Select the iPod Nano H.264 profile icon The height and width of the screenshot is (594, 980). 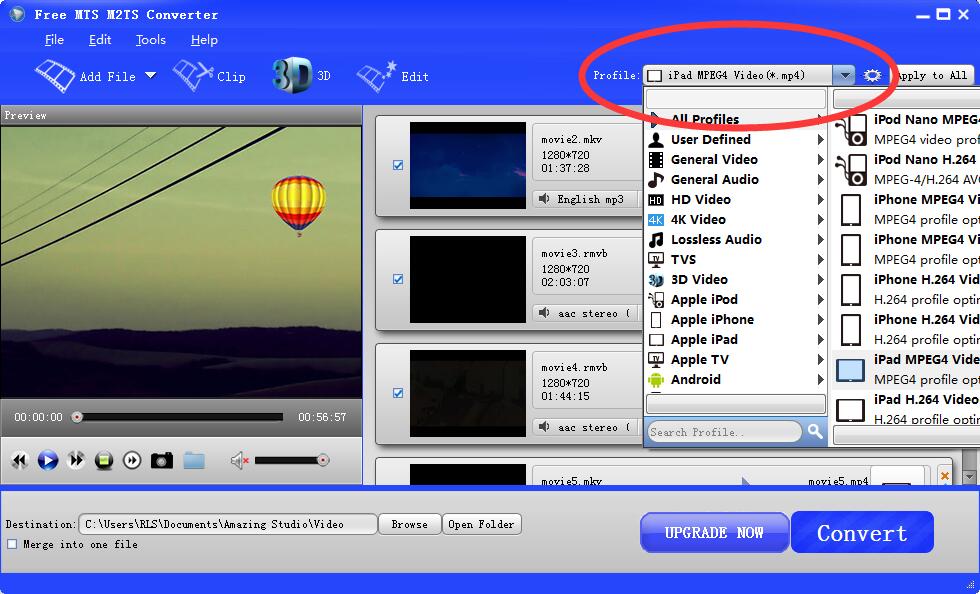click(852, 169)
